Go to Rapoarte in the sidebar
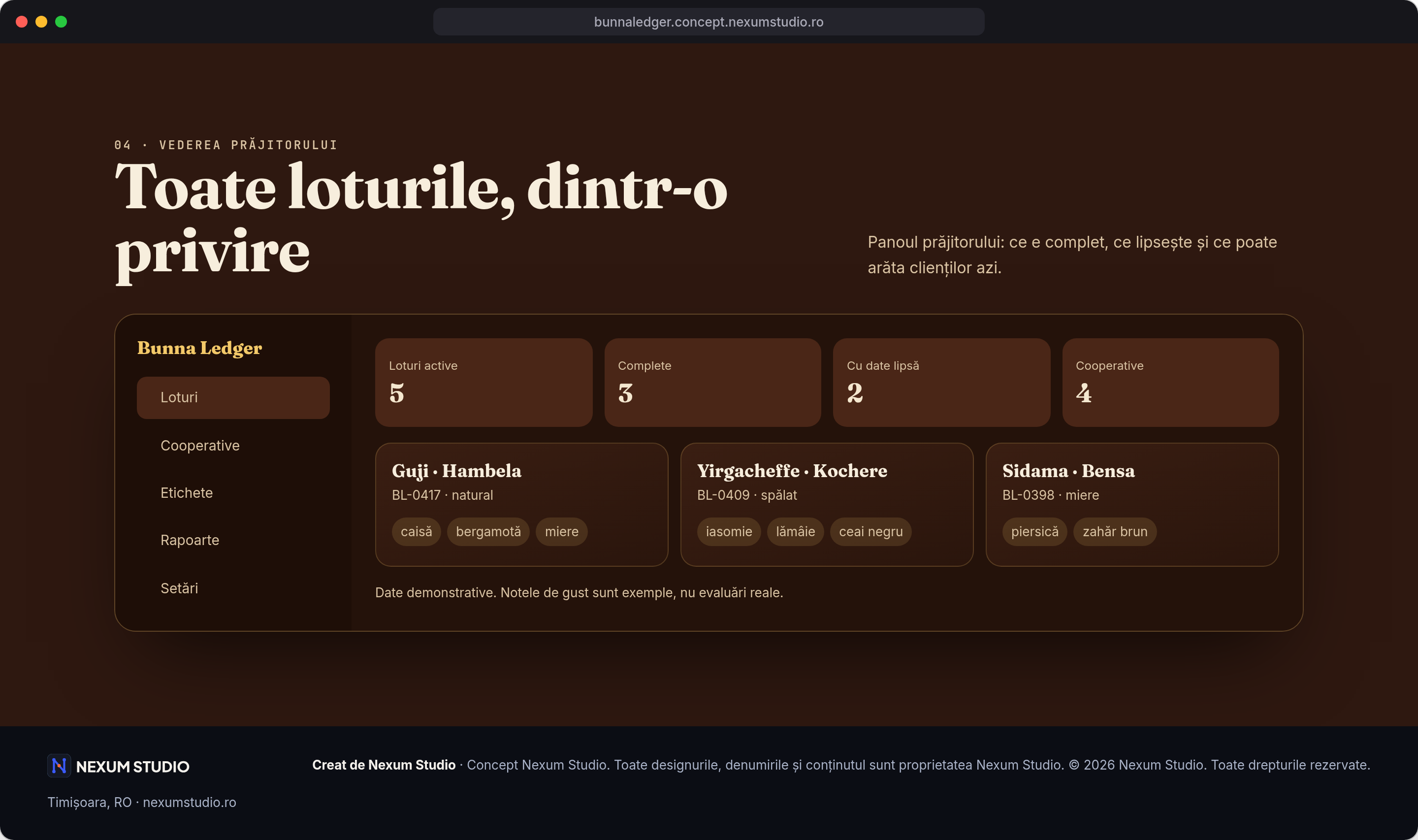 pos(233,540)
